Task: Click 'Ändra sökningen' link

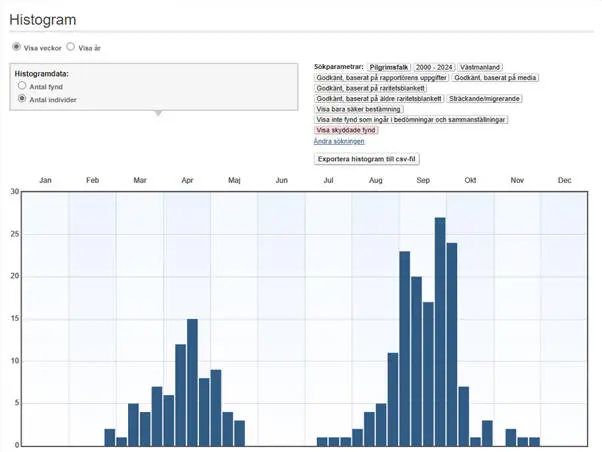Action: click(339, 141)
